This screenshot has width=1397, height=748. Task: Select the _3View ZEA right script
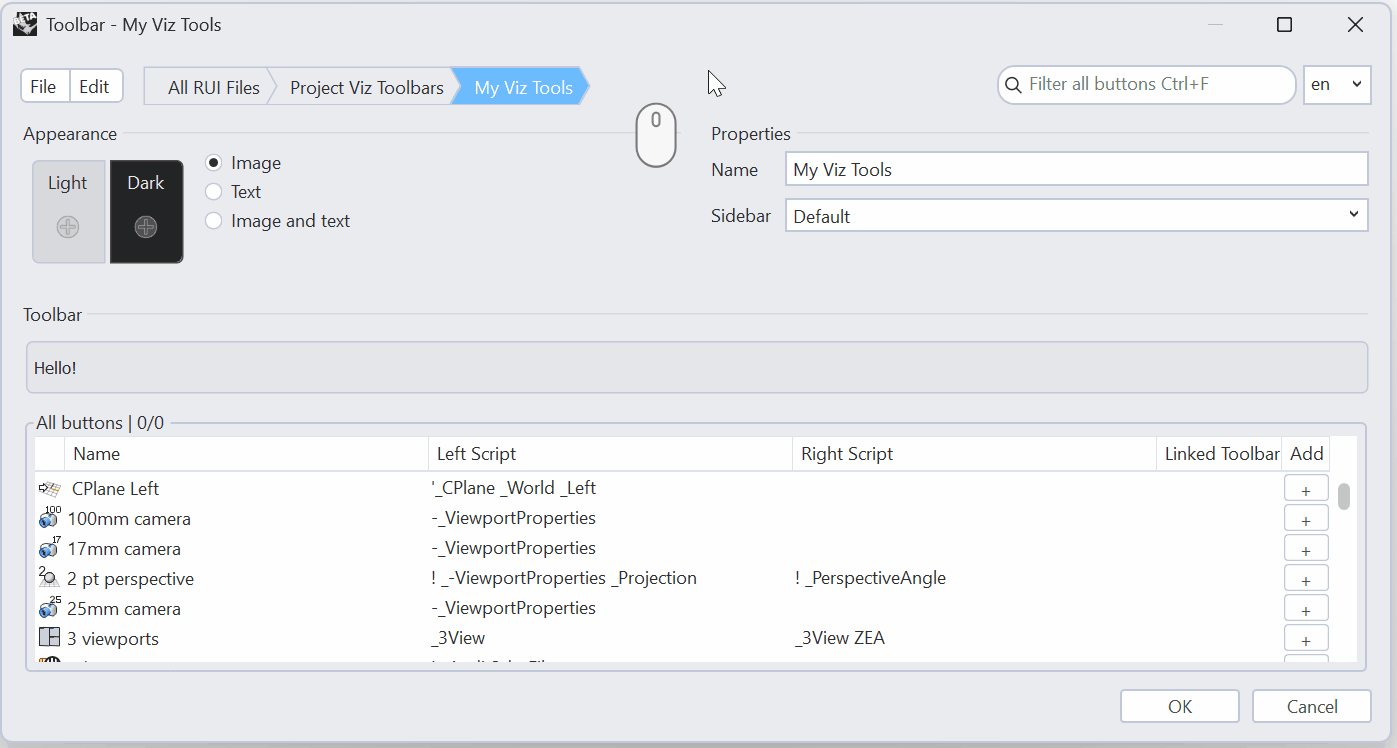(x=840, y=638)
